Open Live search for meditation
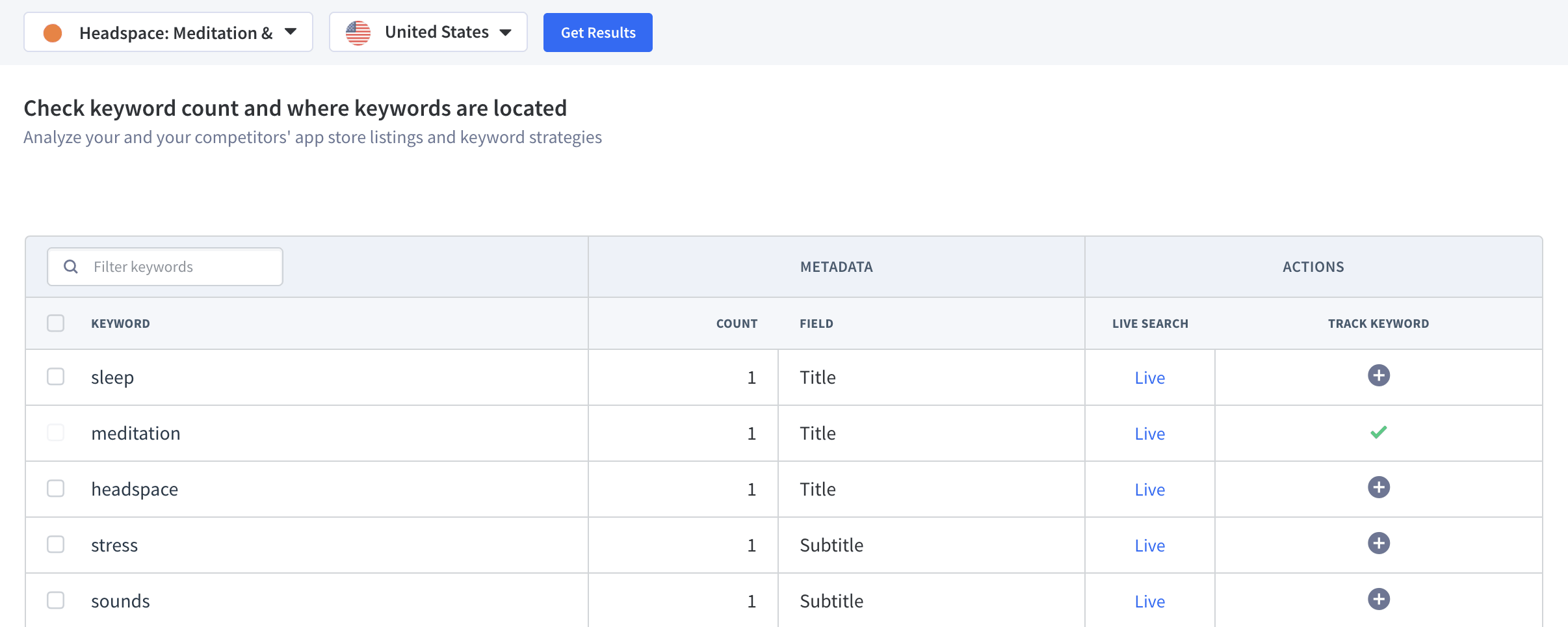 (x=1149, y=434)
